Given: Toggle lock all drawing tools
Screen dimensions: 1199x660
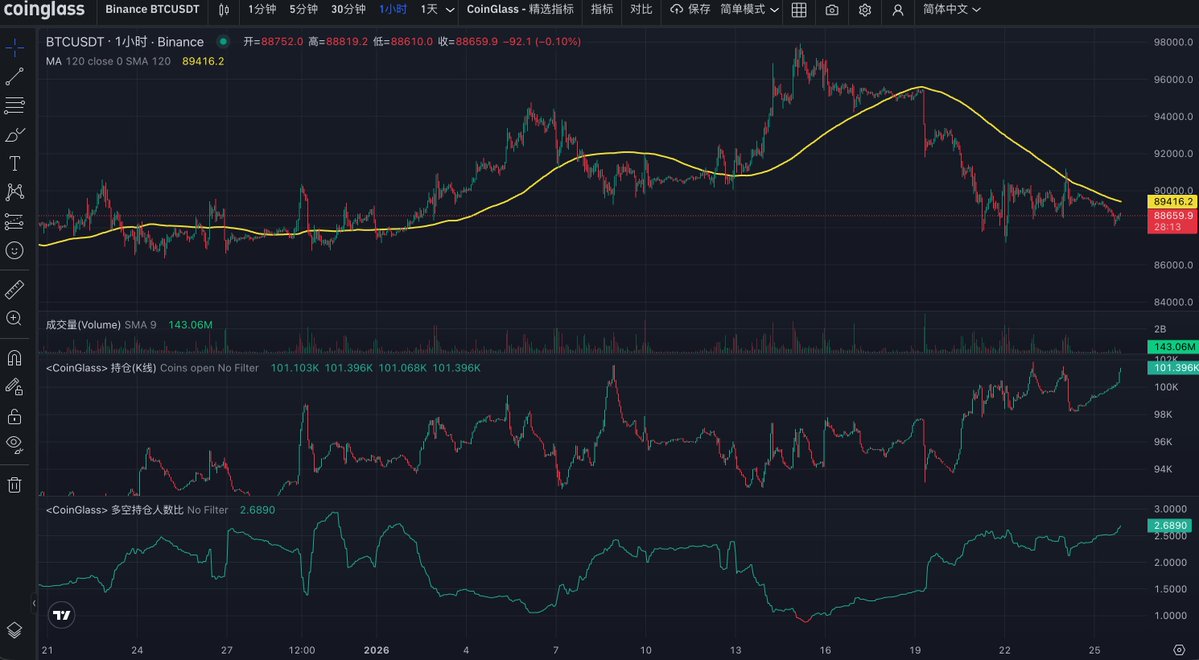Looking at the screenshot, I should point(15,415).
